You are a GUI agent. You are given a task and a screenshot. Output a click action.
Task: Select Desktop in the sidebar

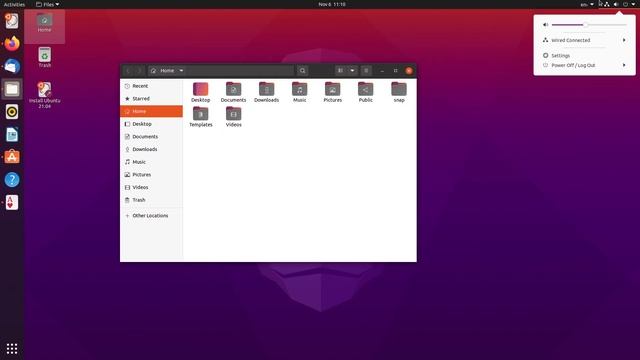[x=151, y=124]
